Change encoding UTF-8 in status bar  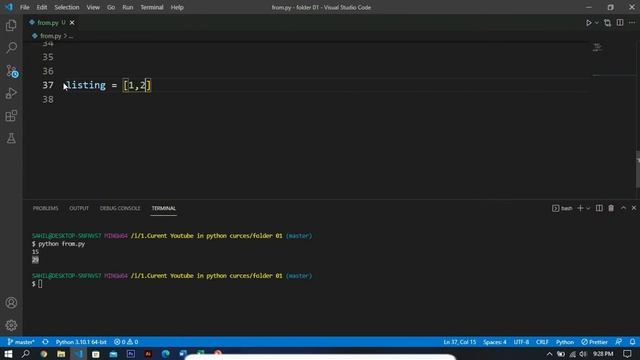click(x=521, y=342)
